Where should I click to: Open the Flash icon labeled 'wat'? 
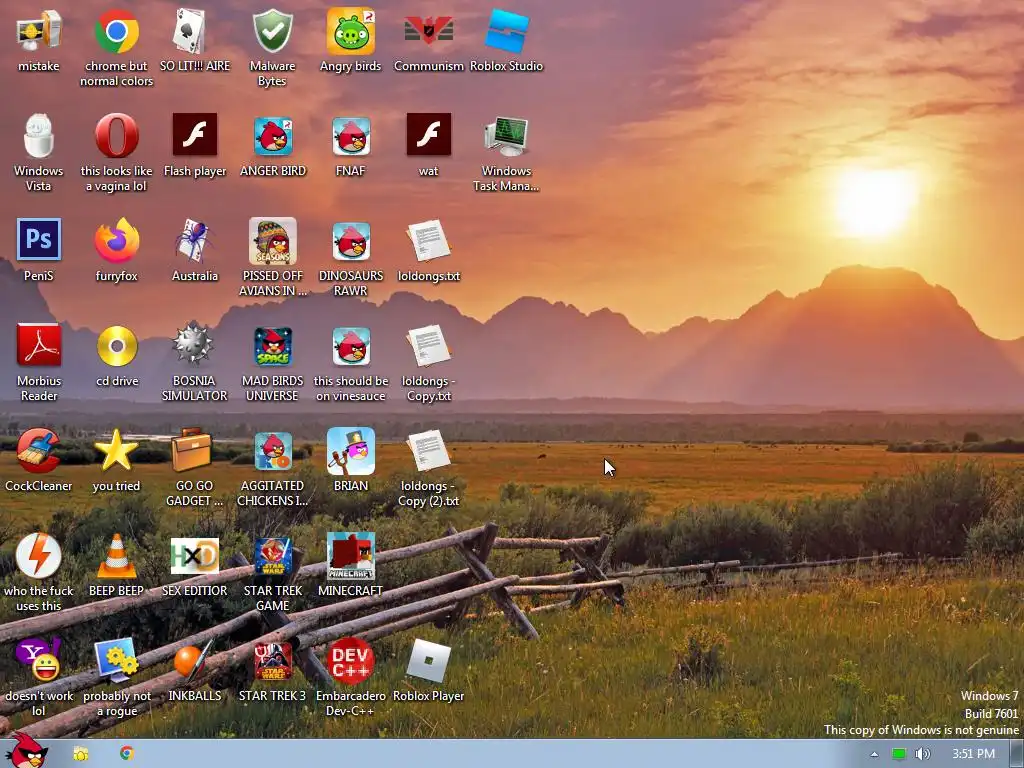[428, 135]
